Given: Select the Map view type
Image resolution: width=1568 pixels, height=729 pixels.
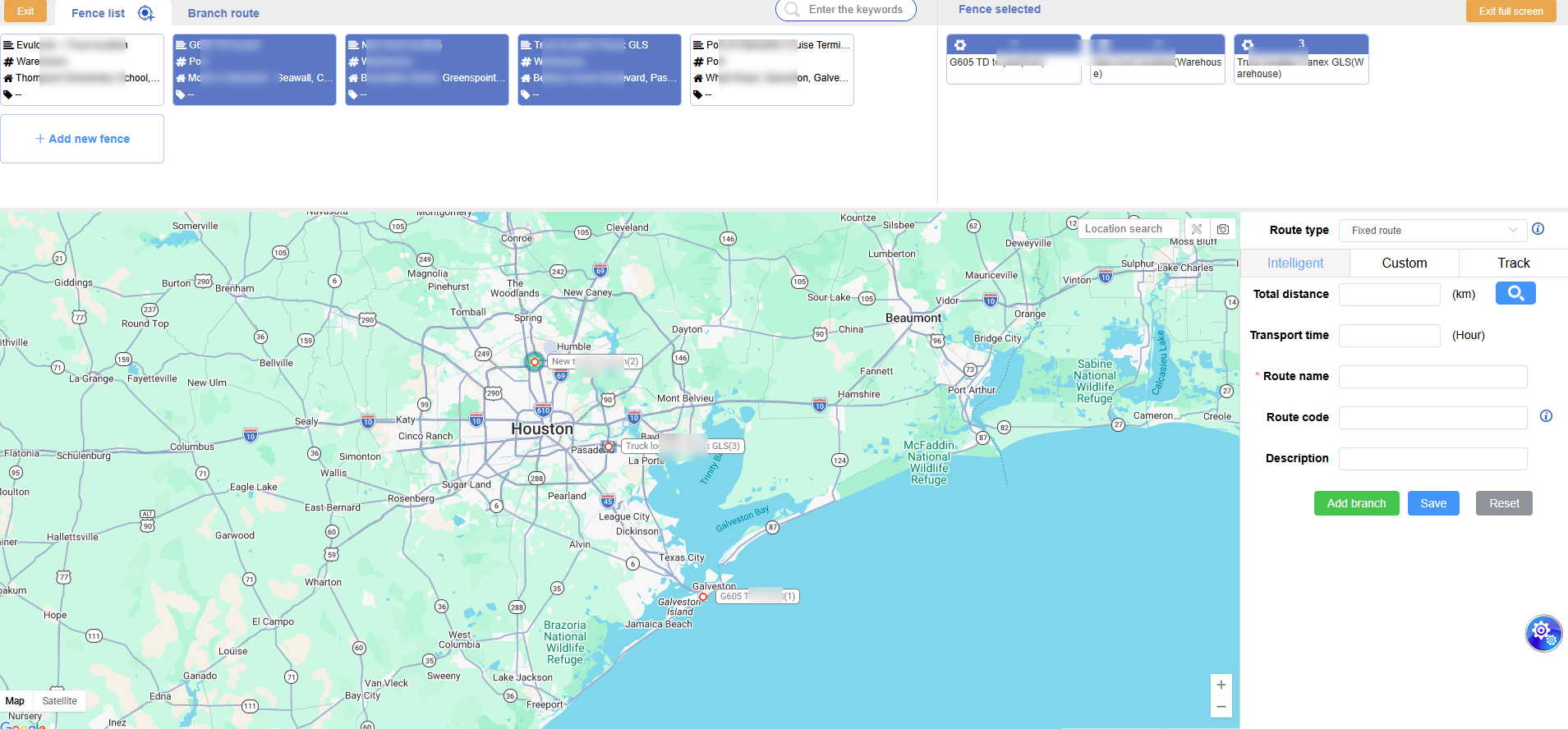Looking at the screenshot, I should [x=15, y=701].
